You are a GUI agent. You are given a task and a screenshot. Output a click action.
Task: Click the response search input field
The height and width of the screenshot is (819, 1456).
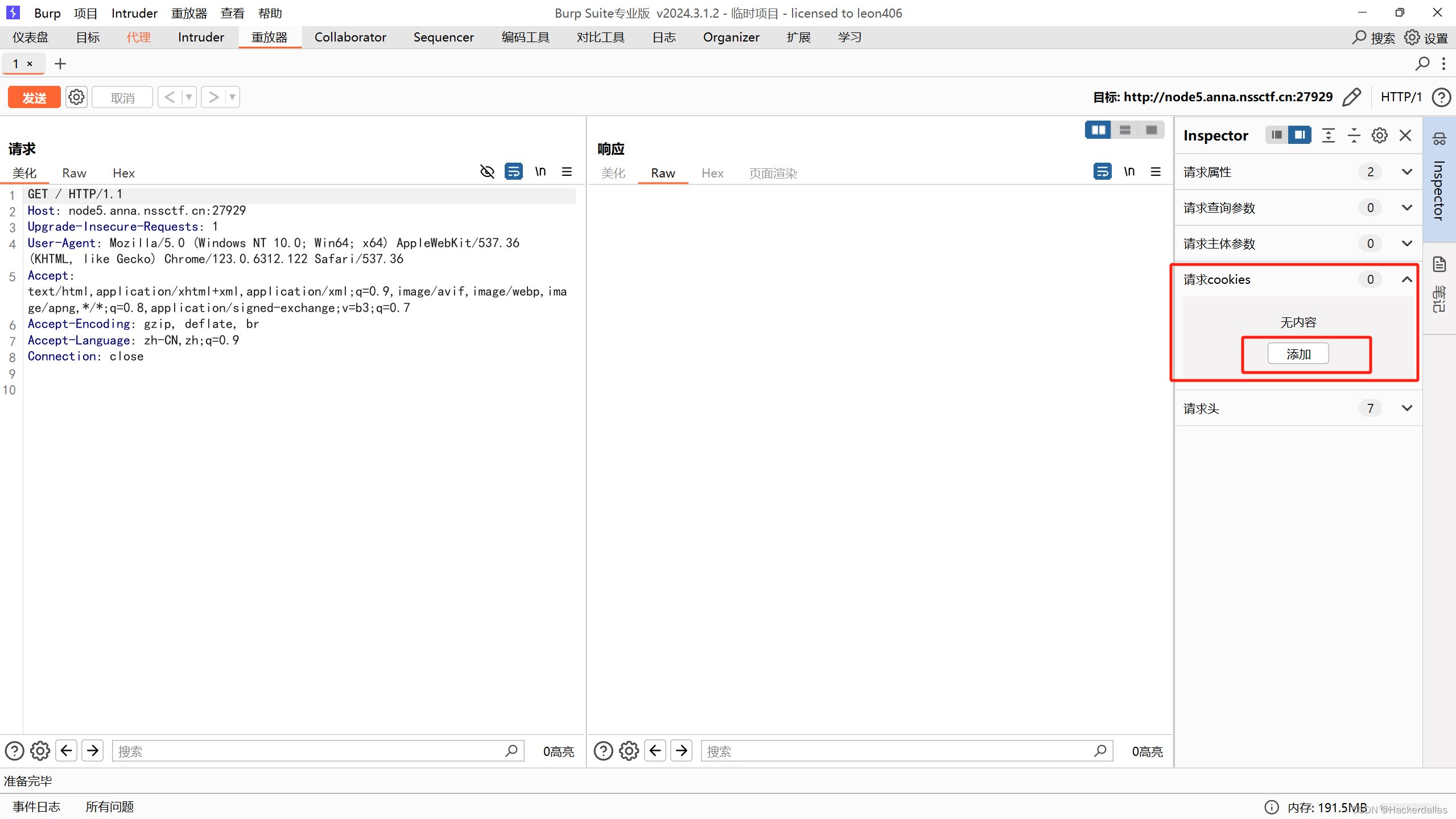[x=899, y=751]
